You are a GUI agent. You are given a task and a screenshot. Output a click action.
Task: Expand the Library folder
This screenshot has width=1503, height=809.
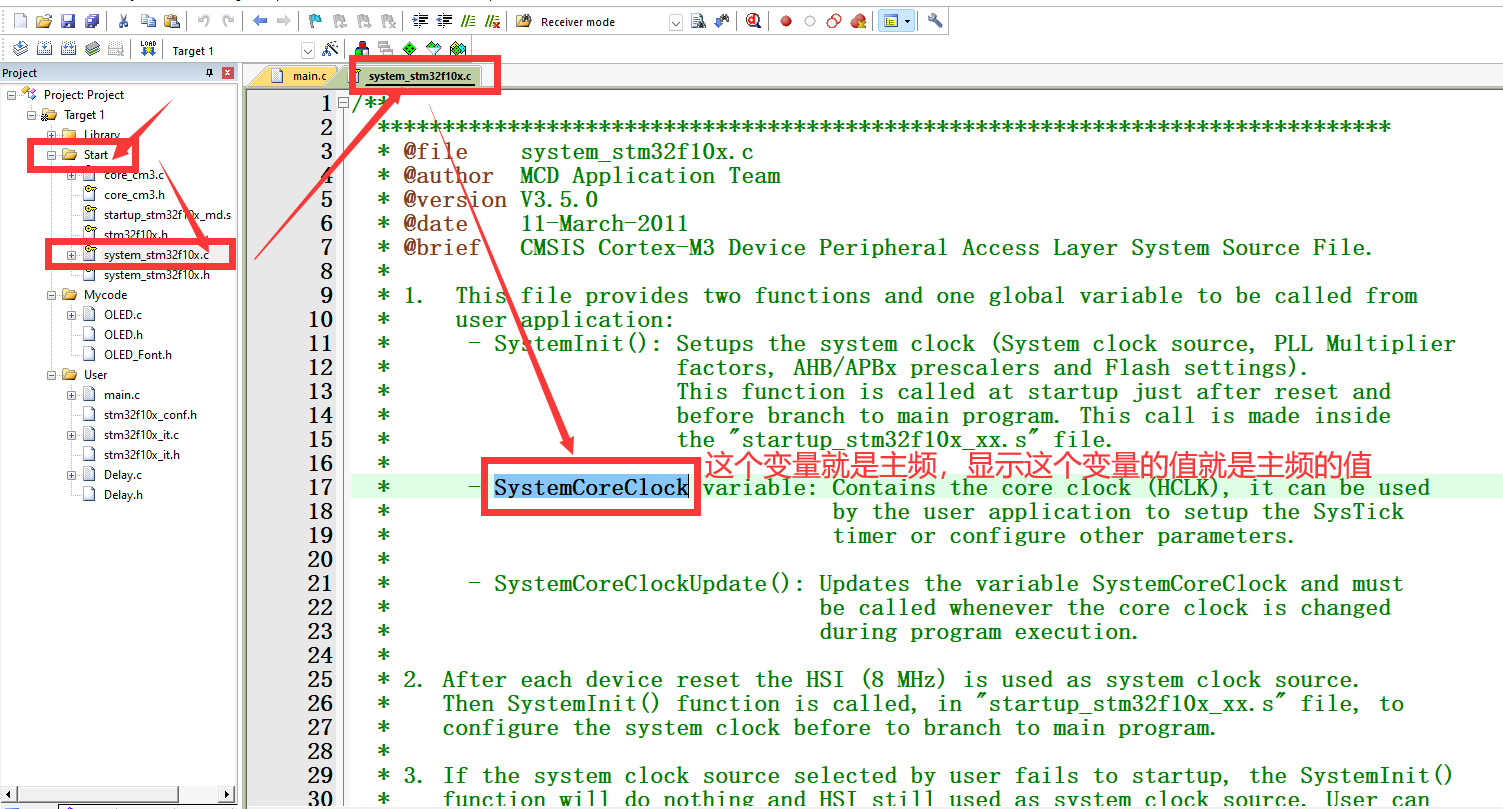52,135
